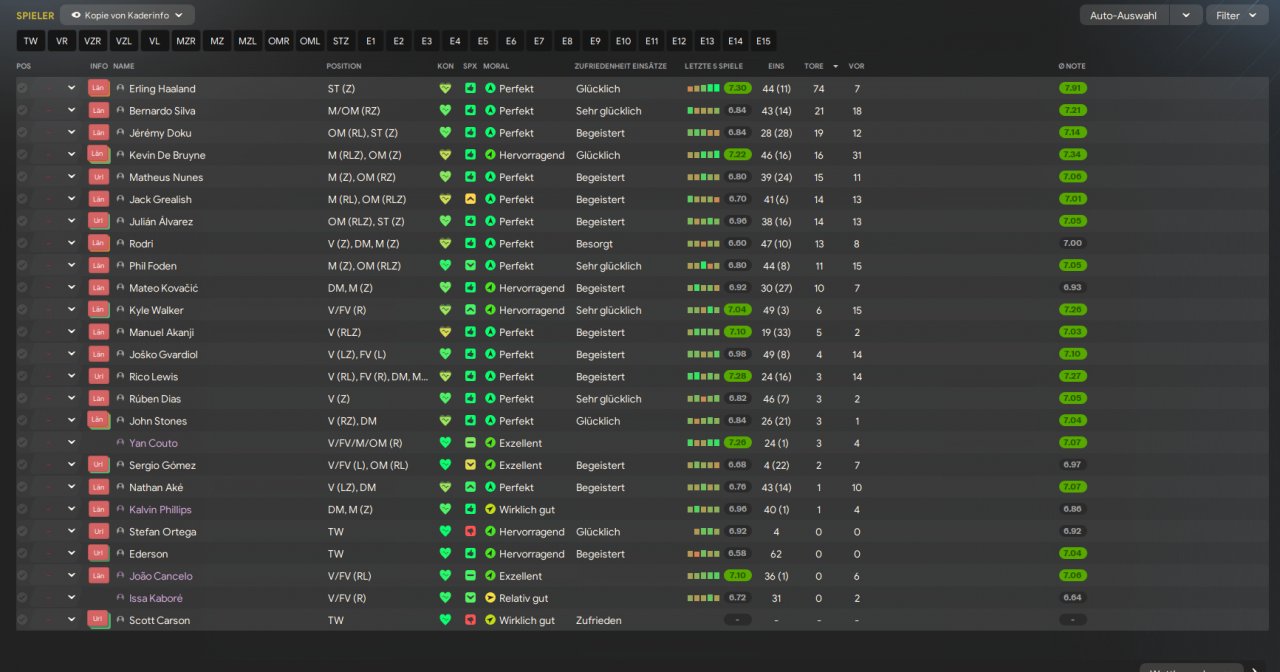The image size is (1280, 672).
Task: Click the condition heart icon for Kevin De Bruyne
Action: (x=445, y=155)
